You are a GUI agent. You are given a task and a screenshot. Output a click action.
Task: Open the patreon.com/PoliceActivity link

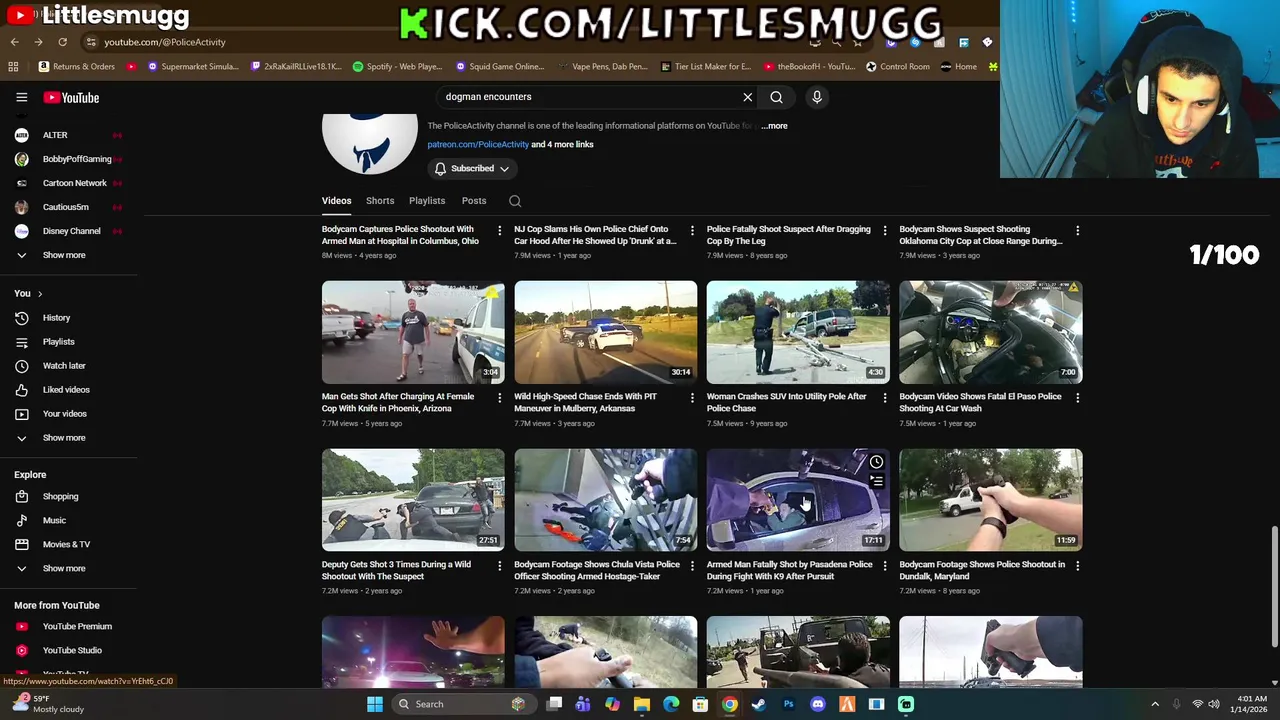(x=478, y=145)
